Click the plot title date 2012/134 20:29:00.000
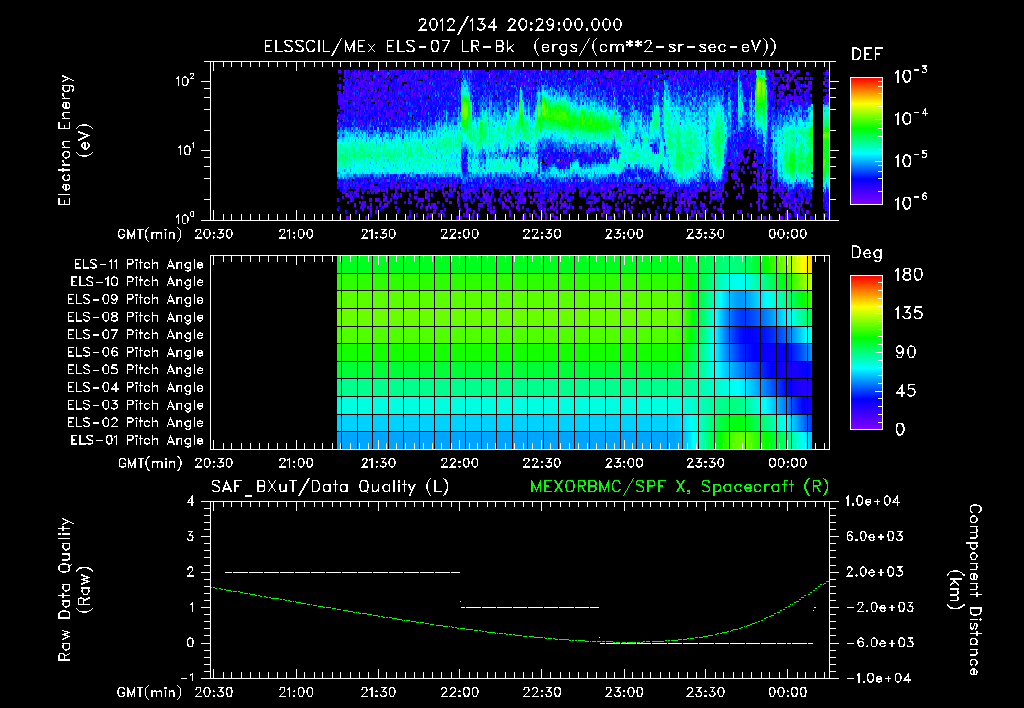 520,25
